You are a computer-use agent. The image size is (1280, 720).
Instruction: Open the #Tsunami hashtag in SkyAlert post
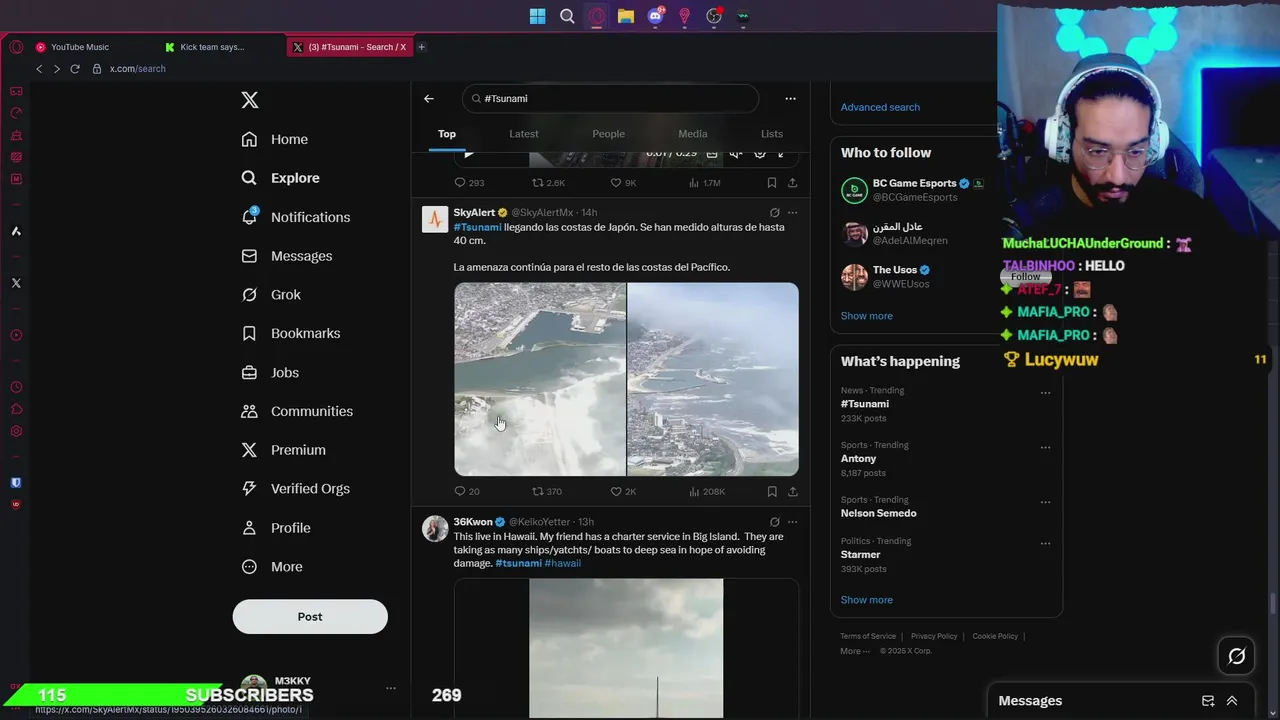point(477,227)
